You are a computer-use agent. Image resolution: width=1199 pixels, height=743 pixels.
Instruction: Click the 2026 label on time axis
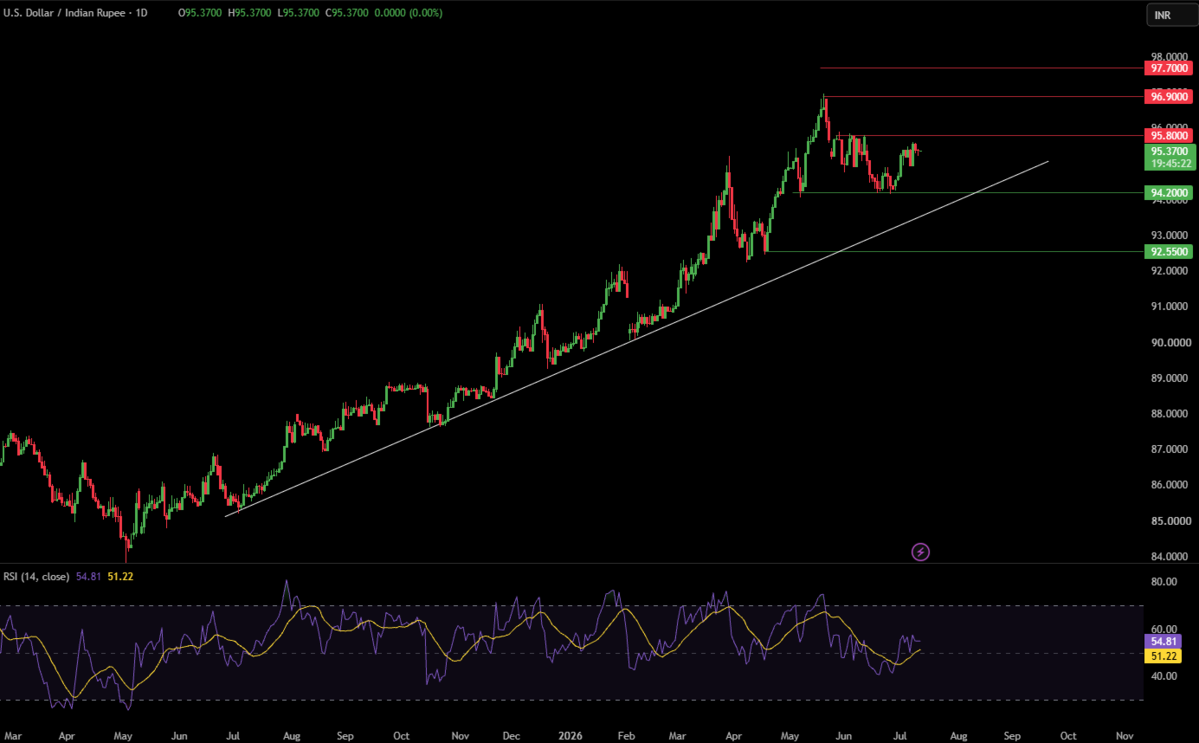coord(570,735)
